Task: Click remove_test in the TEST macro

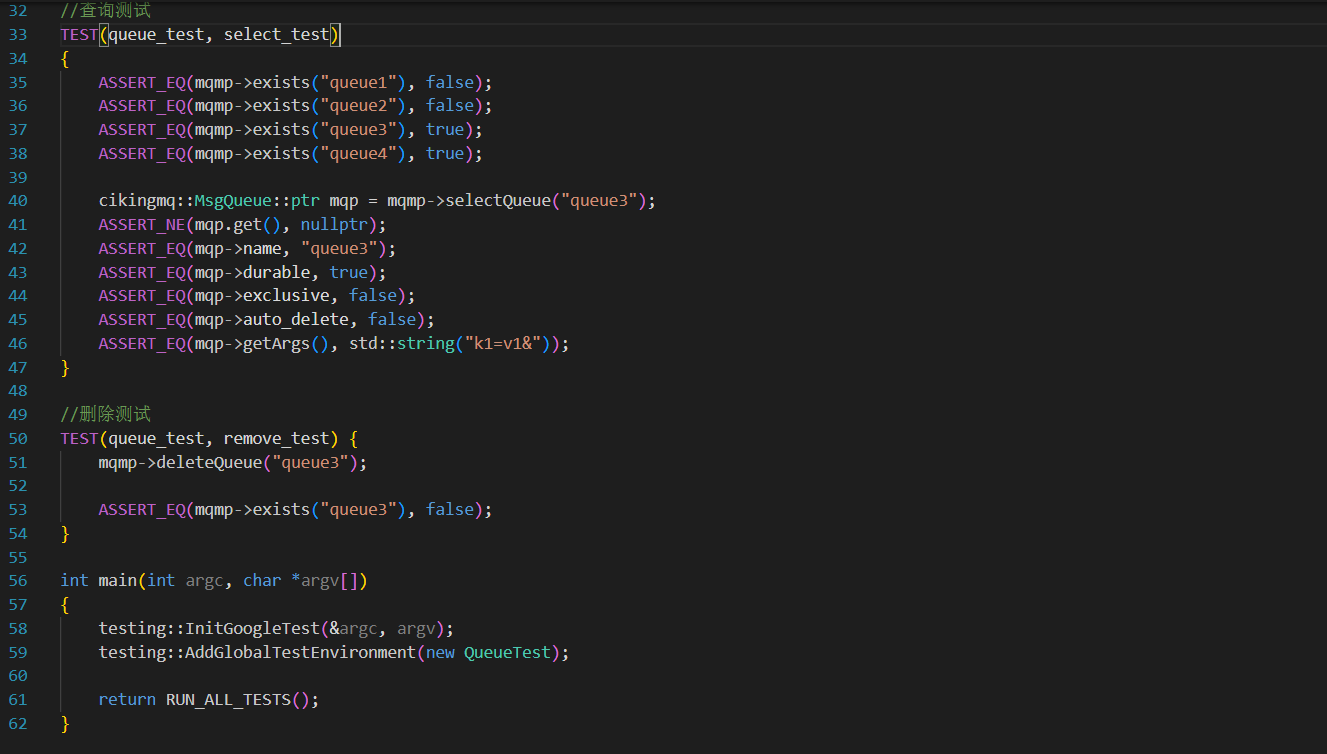Action: 276,438
